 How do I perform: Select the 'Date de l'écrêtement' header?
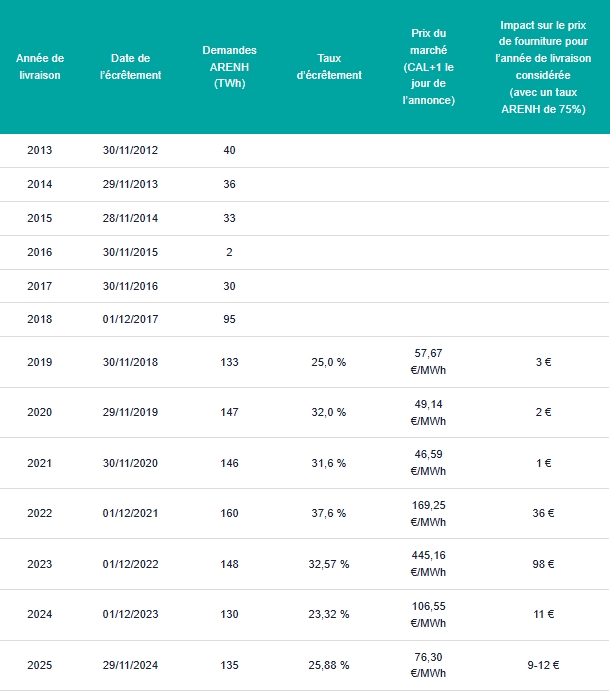[130, 67]
